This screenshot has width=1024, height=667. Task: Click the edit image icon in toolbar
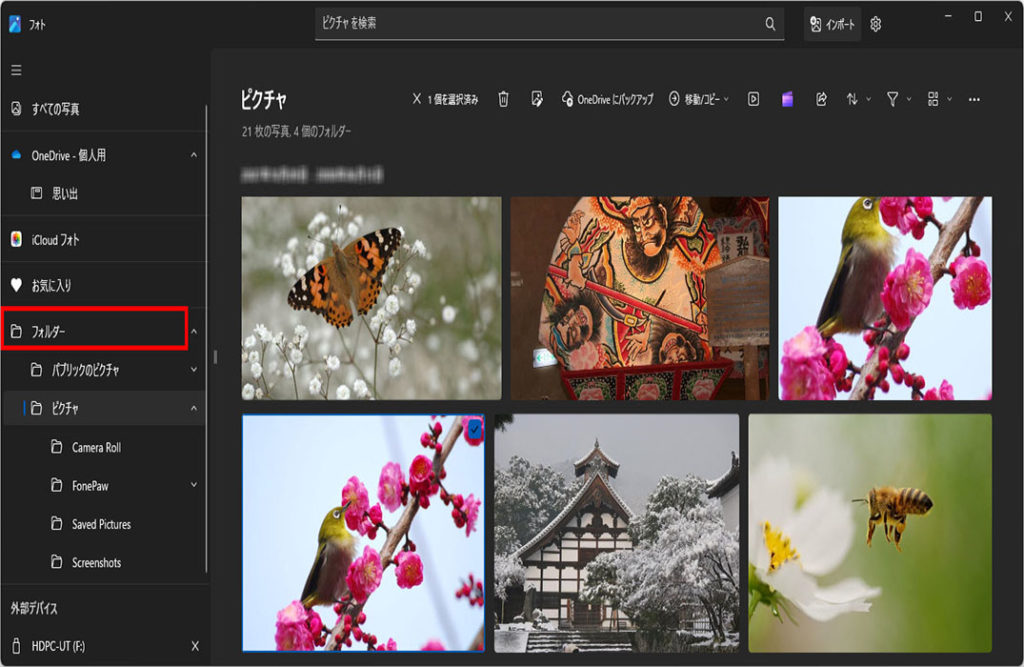537,99
